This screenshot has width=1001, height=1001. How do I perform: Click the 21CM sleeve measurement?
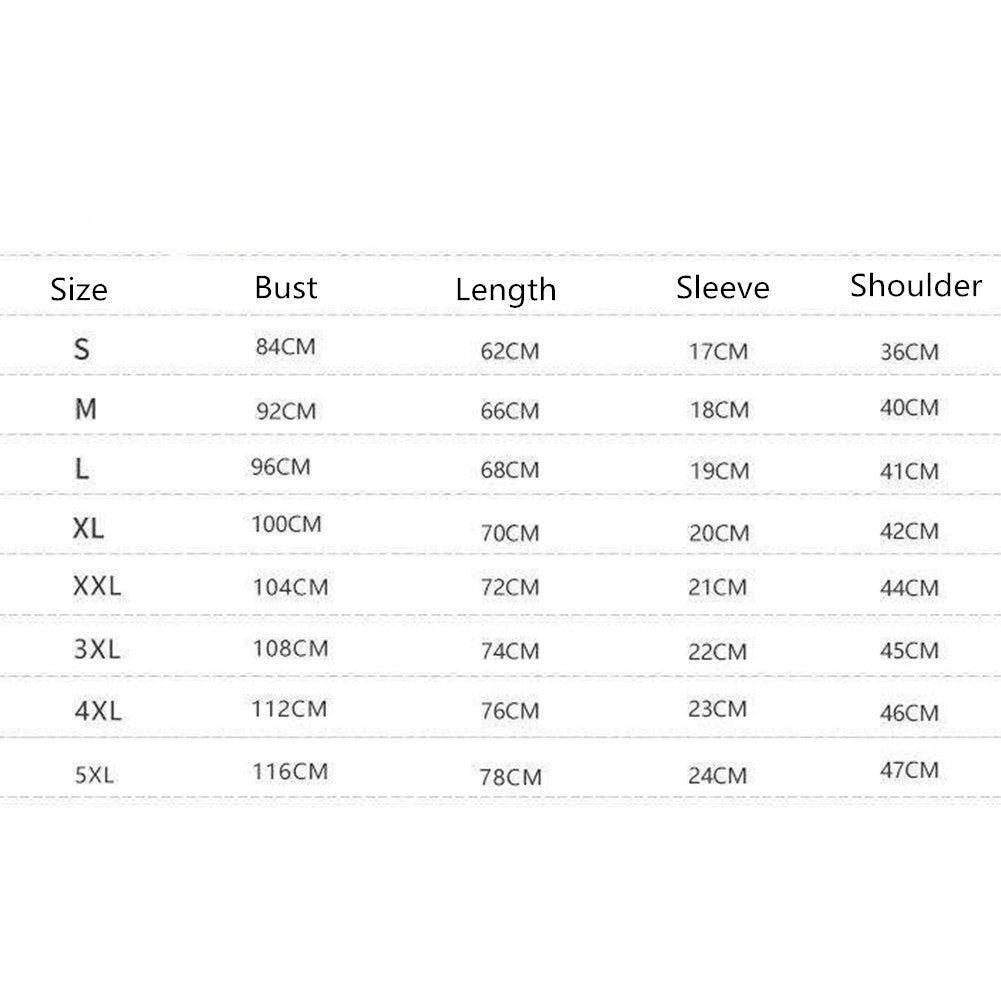pyautogui.click(x=718, y=588)
